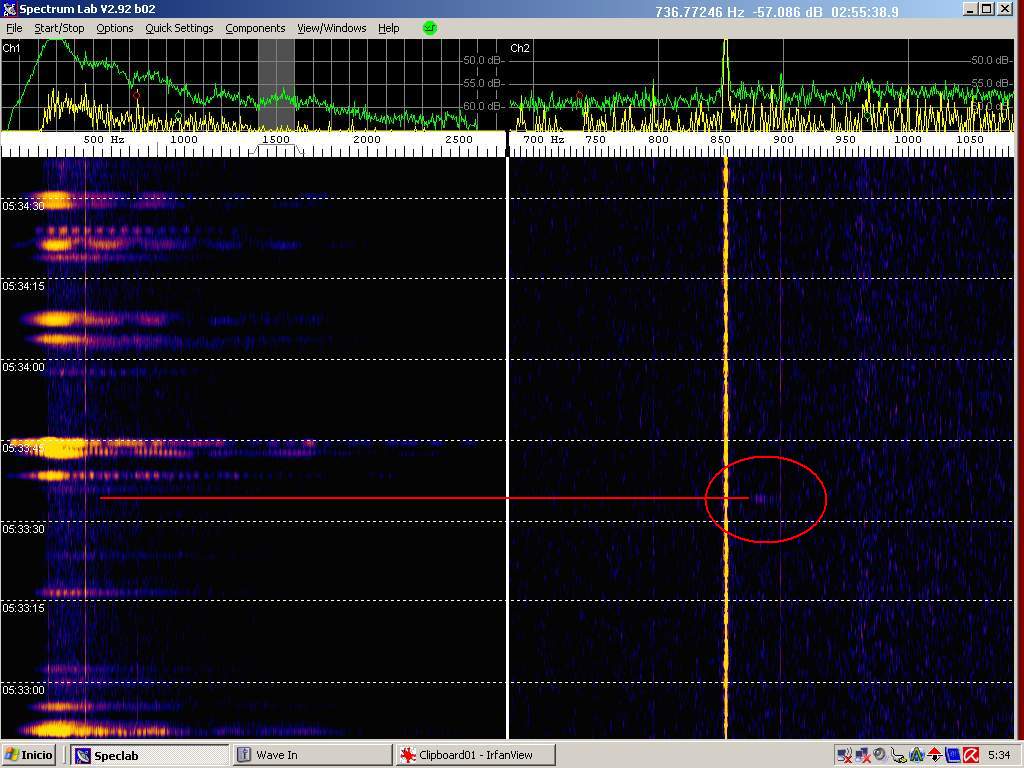Open the View/Windows menu
The width and height of the screenshot is (1024, 768).
331,28
